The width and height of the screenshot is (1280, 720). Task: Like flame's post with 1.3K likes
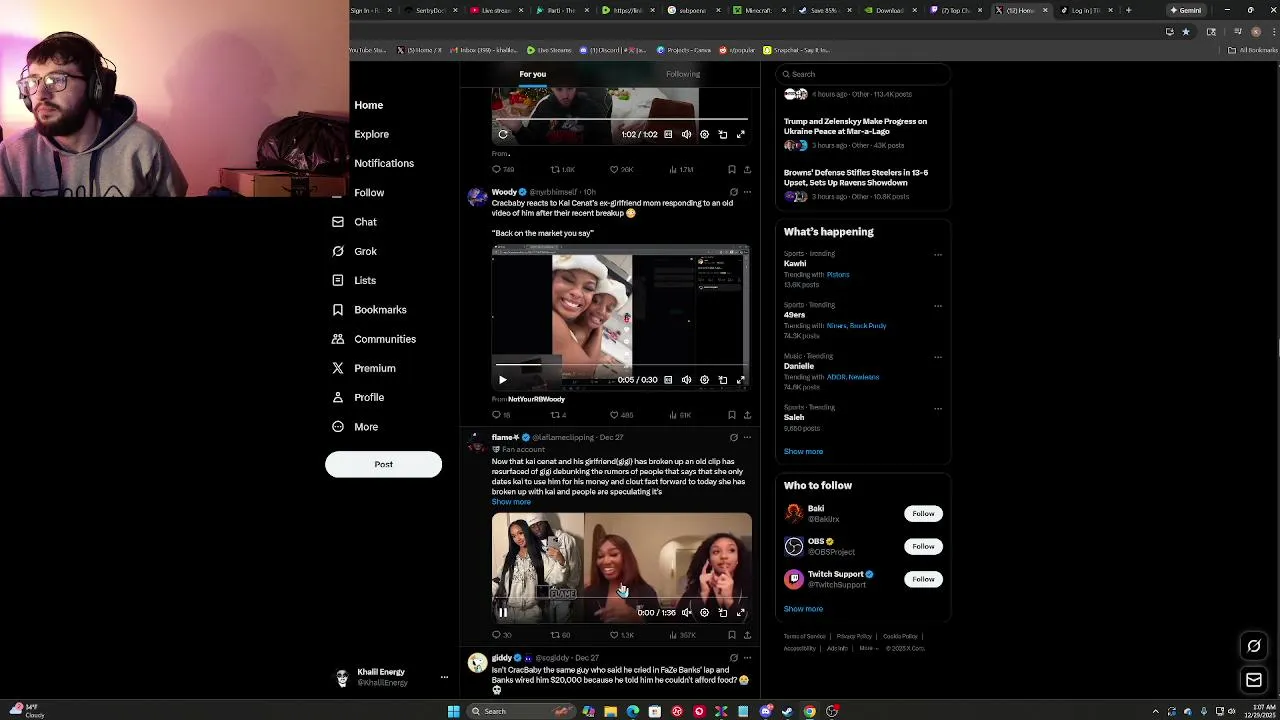point(622,635)
